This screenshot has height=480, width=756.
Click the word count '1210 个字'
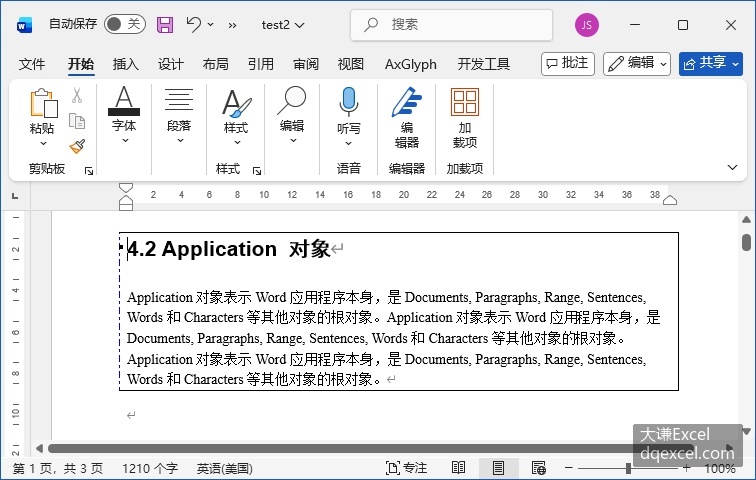coord(149,468)
